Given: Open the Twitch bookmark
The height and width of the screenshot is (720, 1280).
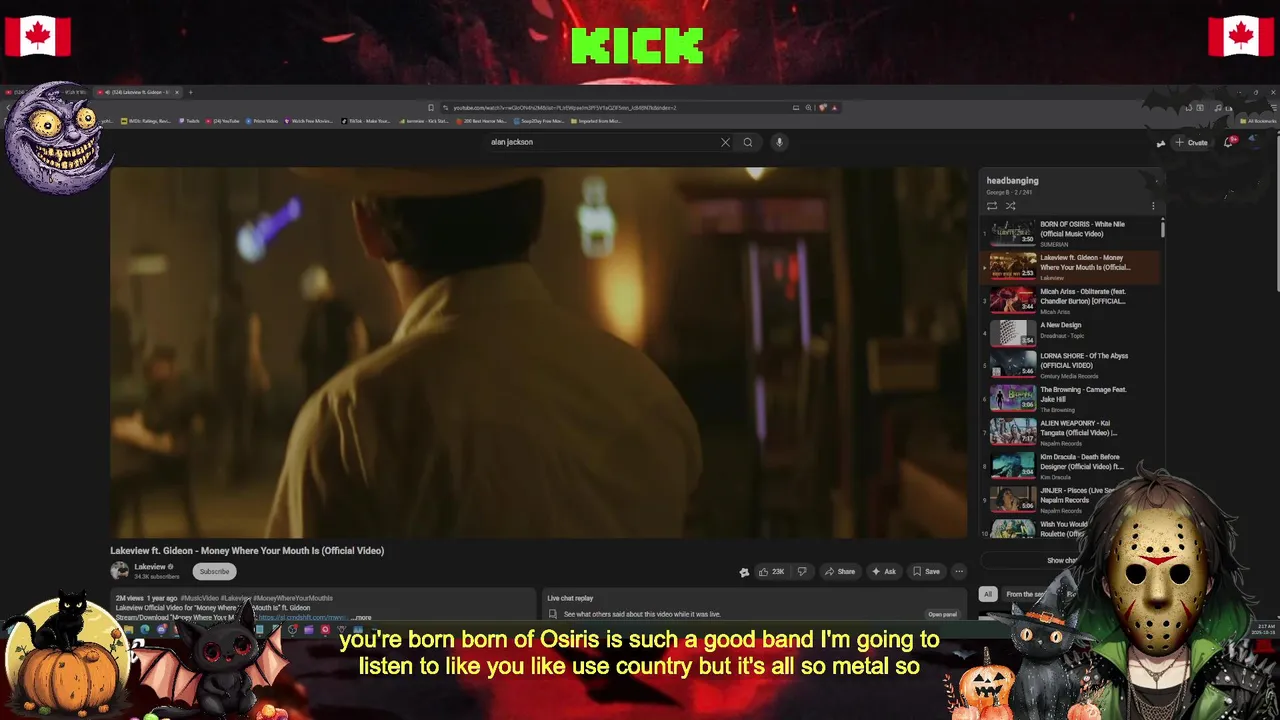Looking at the screenshot, I should pos(189,121).
